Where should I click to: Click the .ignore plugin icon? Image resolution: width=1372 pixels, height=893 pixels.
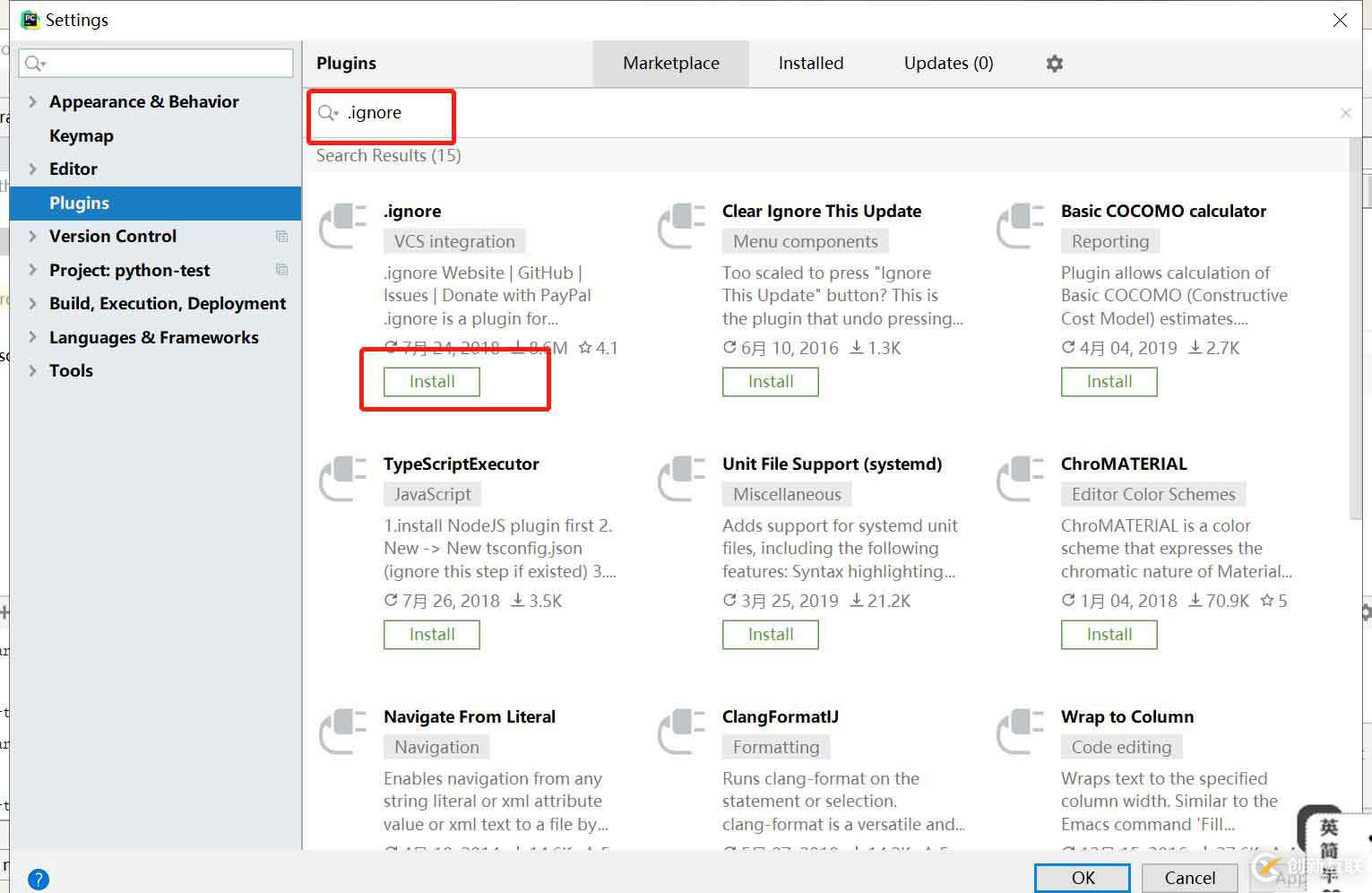[343, 226]
